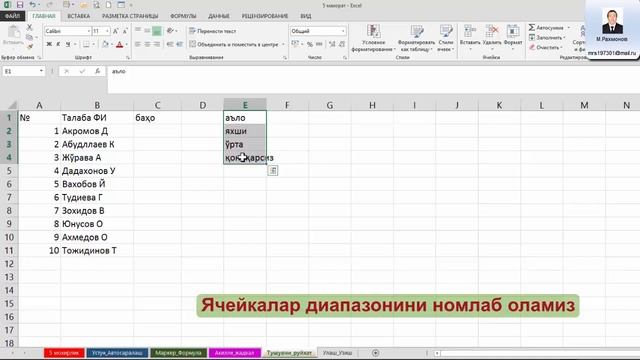Open the ФАЙЛ menu

(x=13, y=16)
